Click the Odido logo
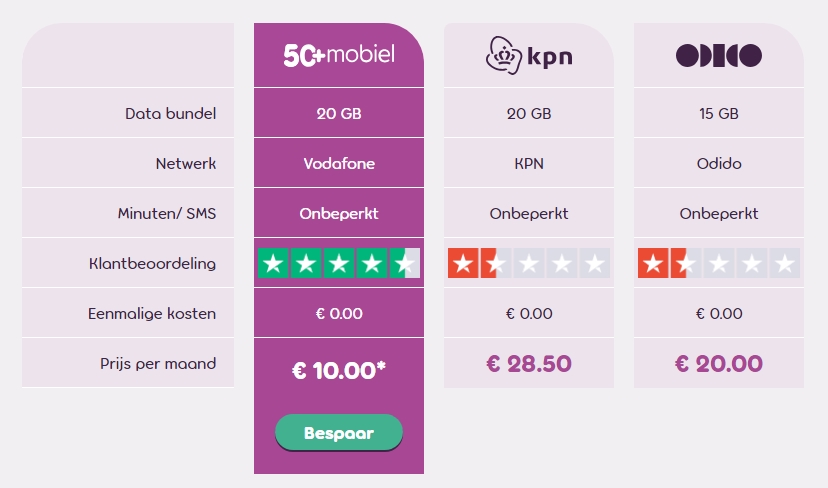Screen dimensions: 828x488 click(719, 55)
